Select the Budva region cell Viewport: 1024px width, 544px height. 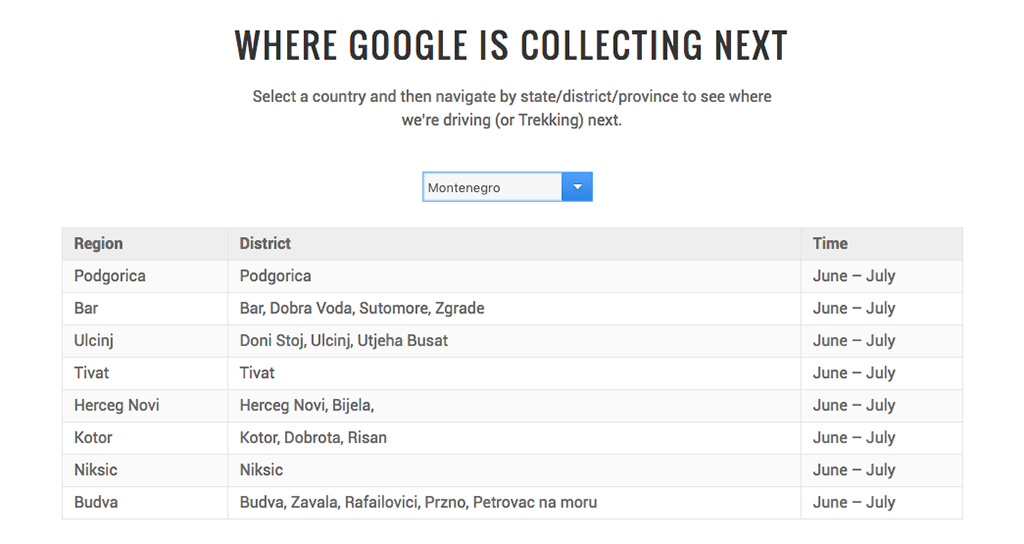pos(145,503)
